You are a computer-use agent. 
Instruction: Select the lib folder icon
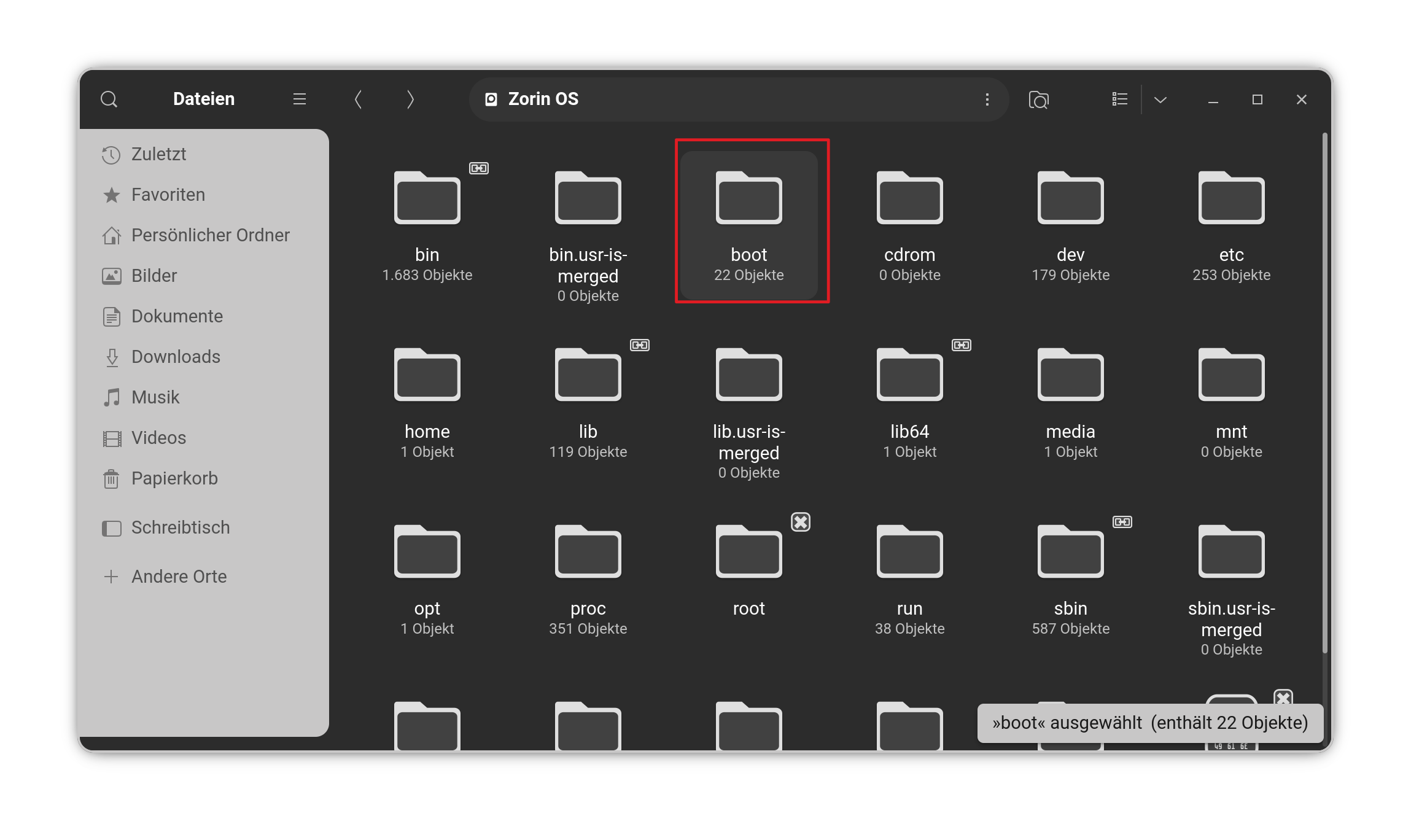pyautogui.click(x=588, y=375)
